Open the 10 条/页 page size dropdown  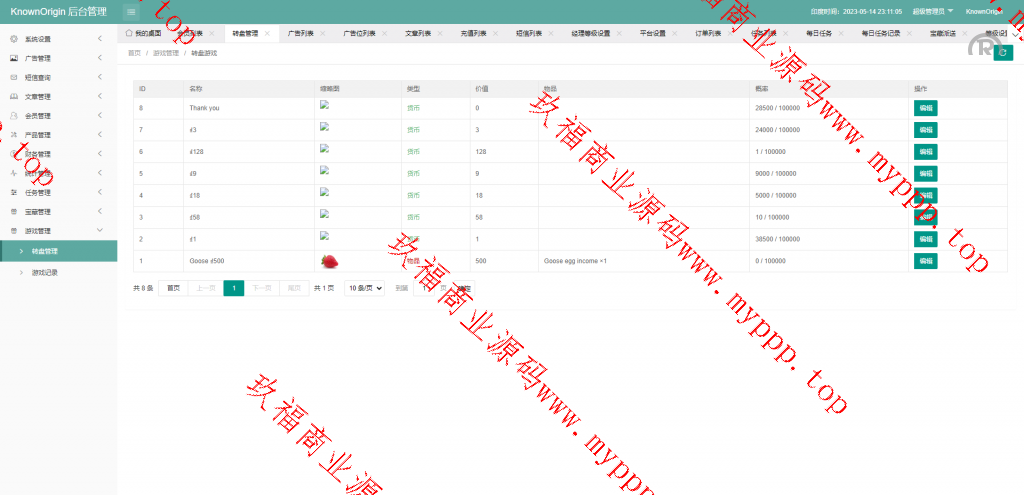[x=364, y=288]
